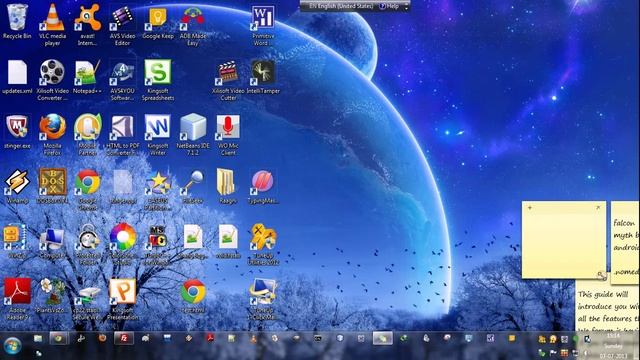Launch VLC media player shortcut
The image size is (640, 360).
coord(52,18)
